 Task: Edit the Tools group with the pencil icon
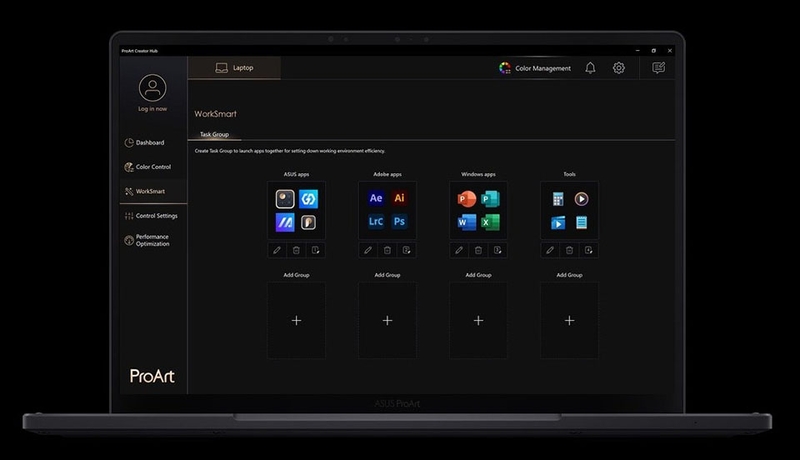[x=550, y=250]
